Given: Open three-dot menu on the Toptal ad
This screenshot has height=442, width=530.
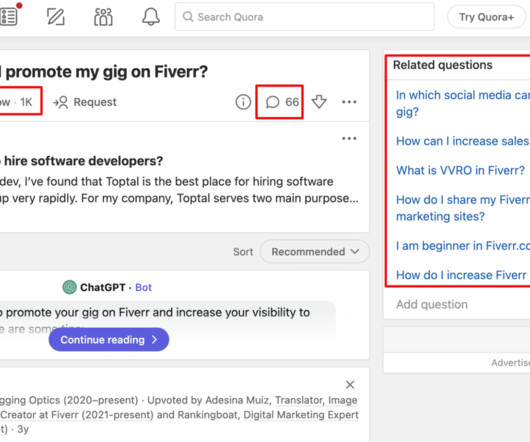Looking at the screenshot, I should [x=349, y=138].
